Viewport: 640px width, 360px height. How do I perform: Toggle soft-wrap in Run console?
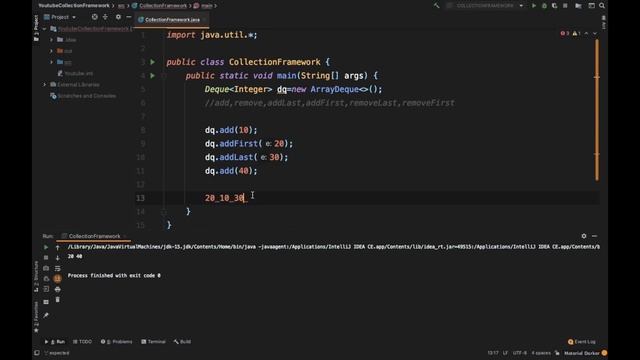(x=58, y=268)
